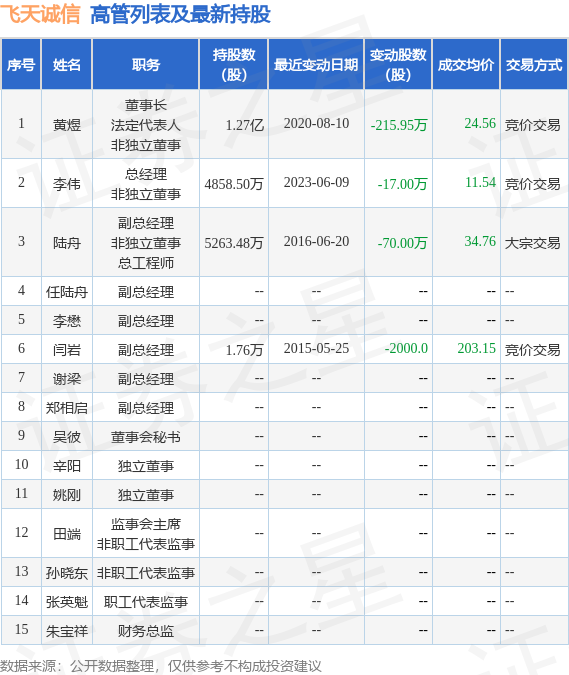Click the name 朱宝祥
This screenshot has height=675, width=569.
coord(67,631)
